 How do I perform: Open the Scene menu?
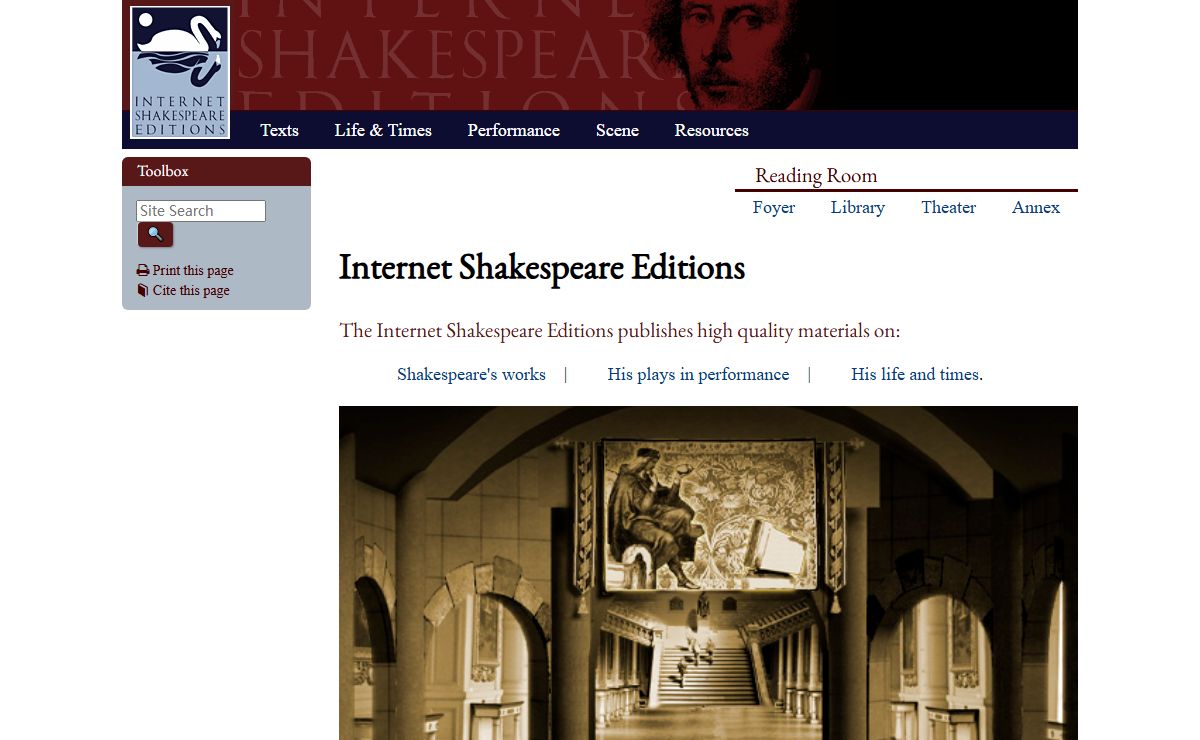coord(617,130)
